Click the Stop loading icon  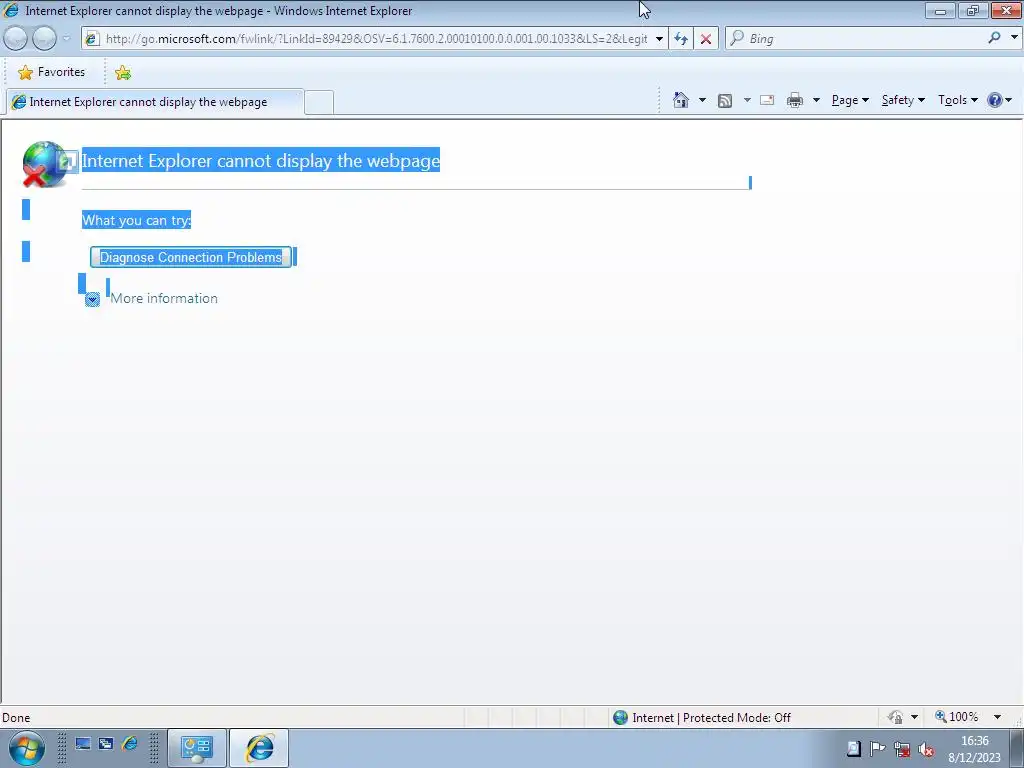coord(706,39)
